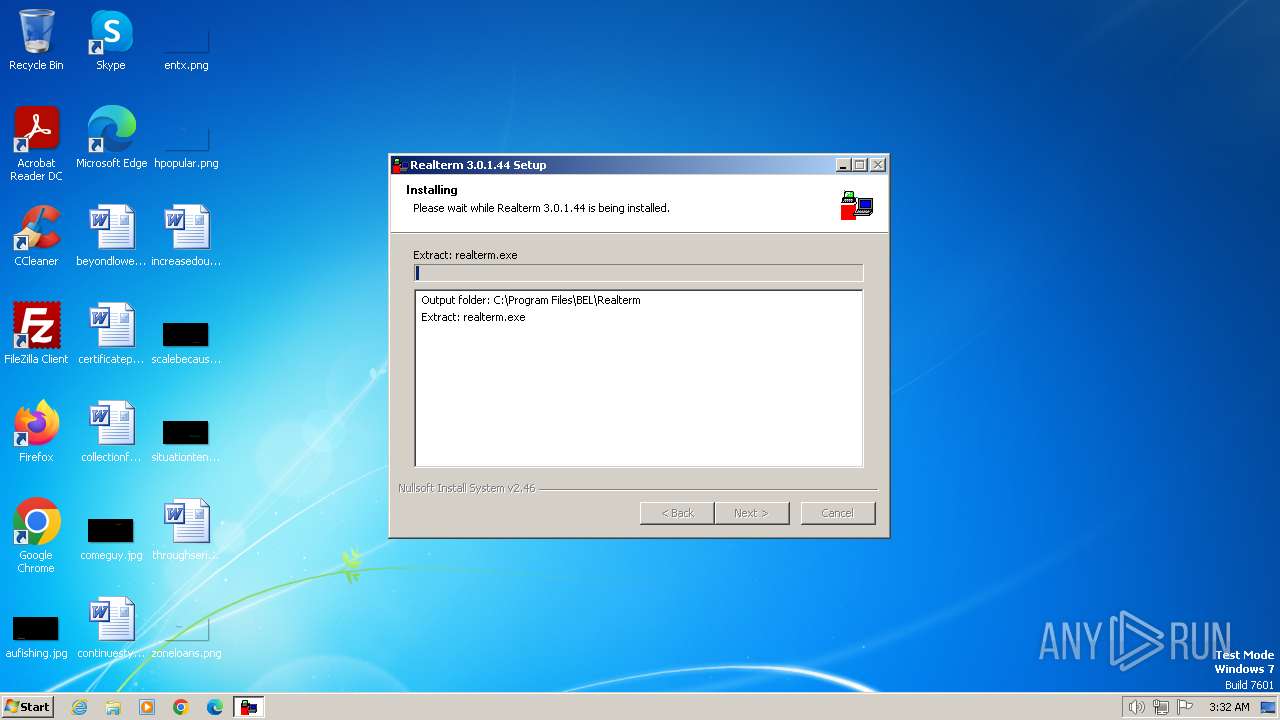This screenshot has width=1280, height=720.
Task: Open Internet Explorer from the taskbar
Action: click(x=79, y=707)
